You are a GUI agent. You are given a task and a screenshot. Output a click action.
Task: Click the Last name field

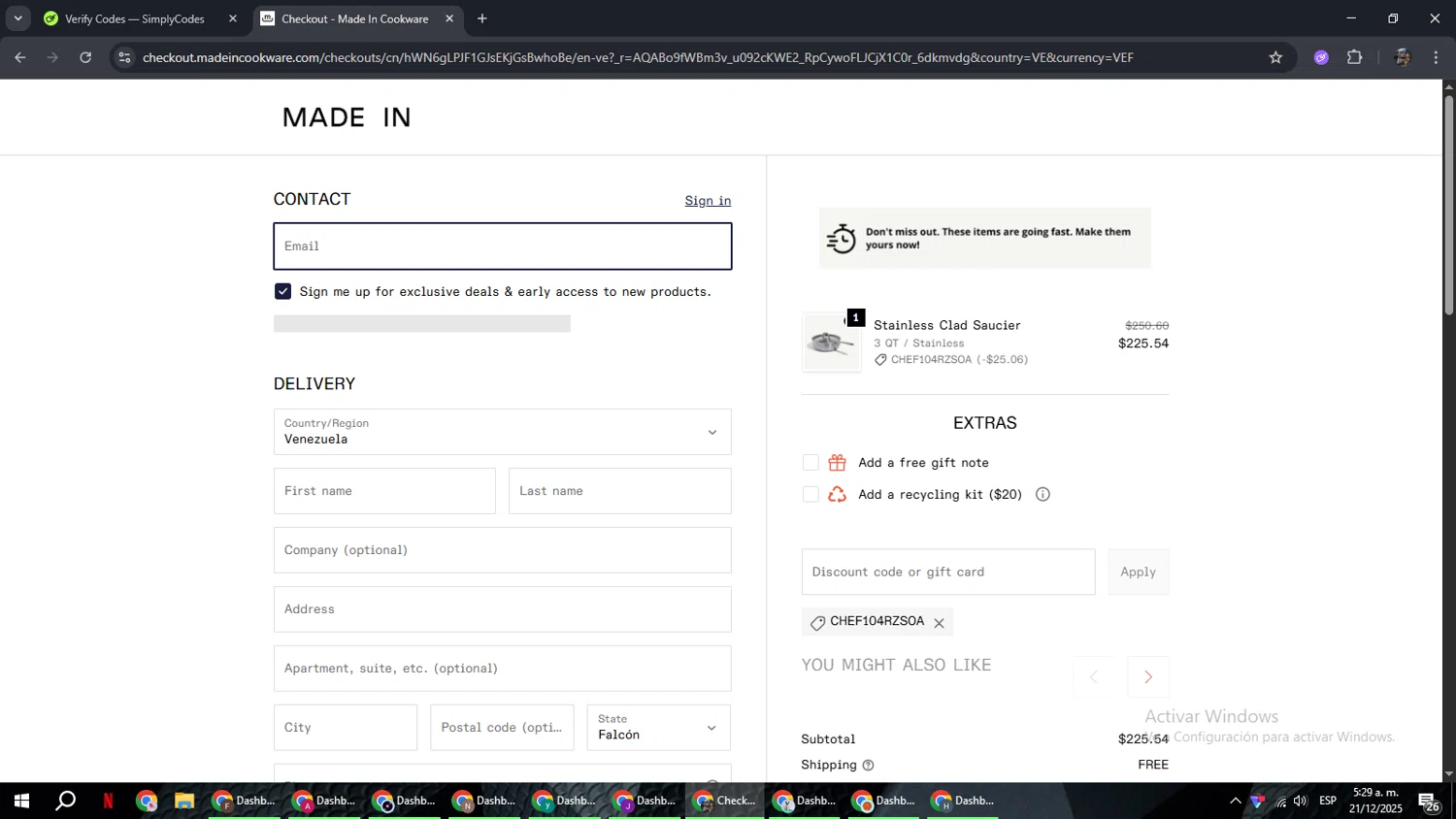620,491
